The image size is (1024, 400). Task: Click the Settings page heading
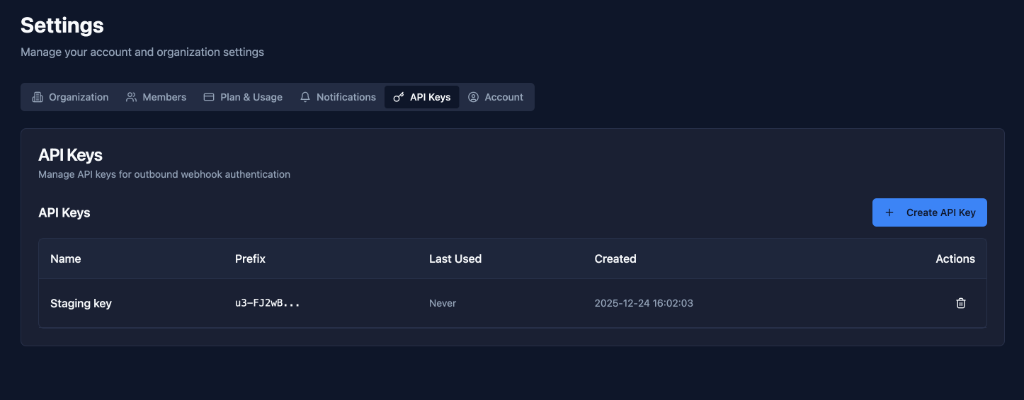click(x=62, y=25)
